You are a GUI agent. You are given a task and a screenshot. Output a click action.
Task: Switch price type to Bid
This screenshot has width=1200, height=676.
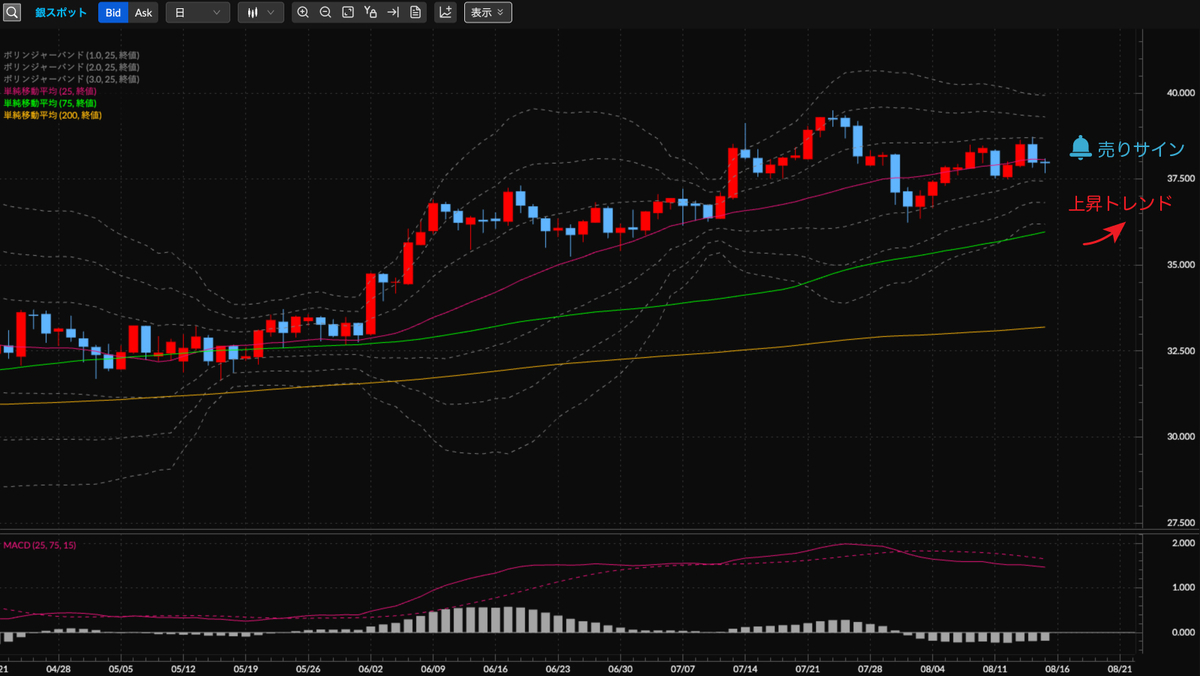113,13
